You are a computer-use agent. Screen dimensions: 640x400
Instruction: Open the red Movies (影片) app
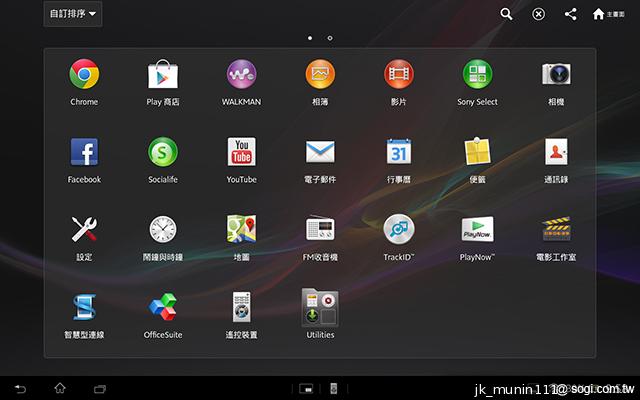click(399, 74)
